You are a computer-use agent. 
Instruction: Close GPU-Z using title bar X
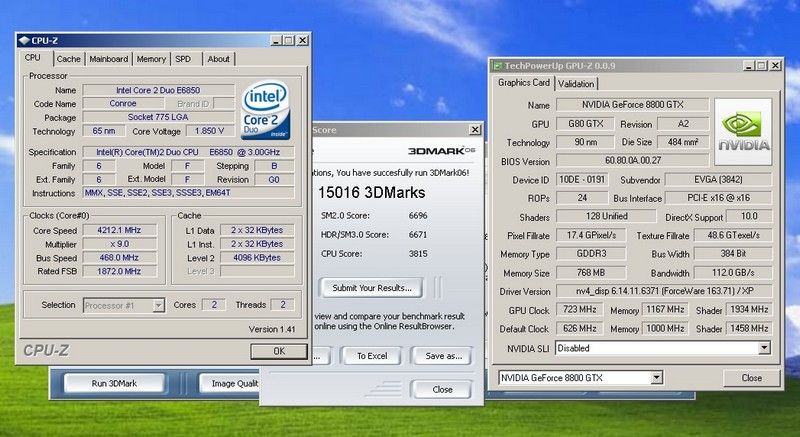(775, 66)
